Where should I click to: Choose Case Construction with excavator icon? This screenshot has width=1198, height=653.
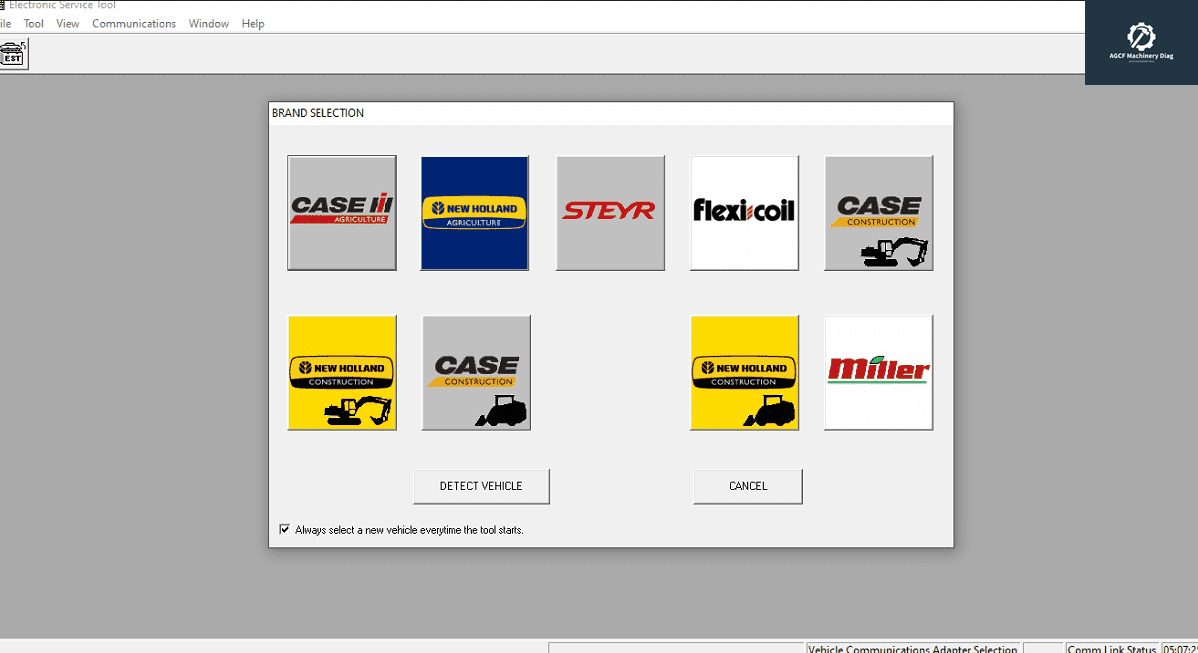pyautogui.click(x=878, y=212)
